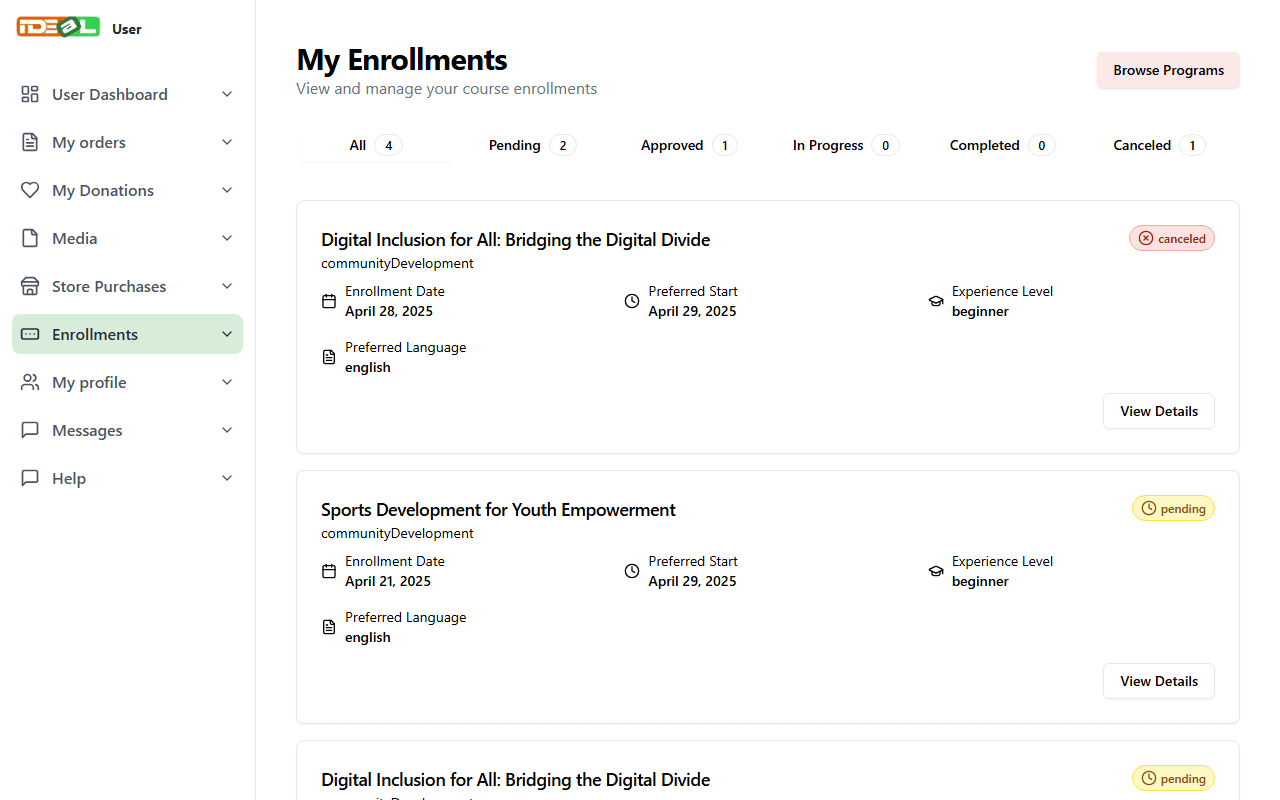Click calendar icon beside April 21, 2025 enrollment date
Viewport: 1280px width, 800px height.
tap(329, 571)
